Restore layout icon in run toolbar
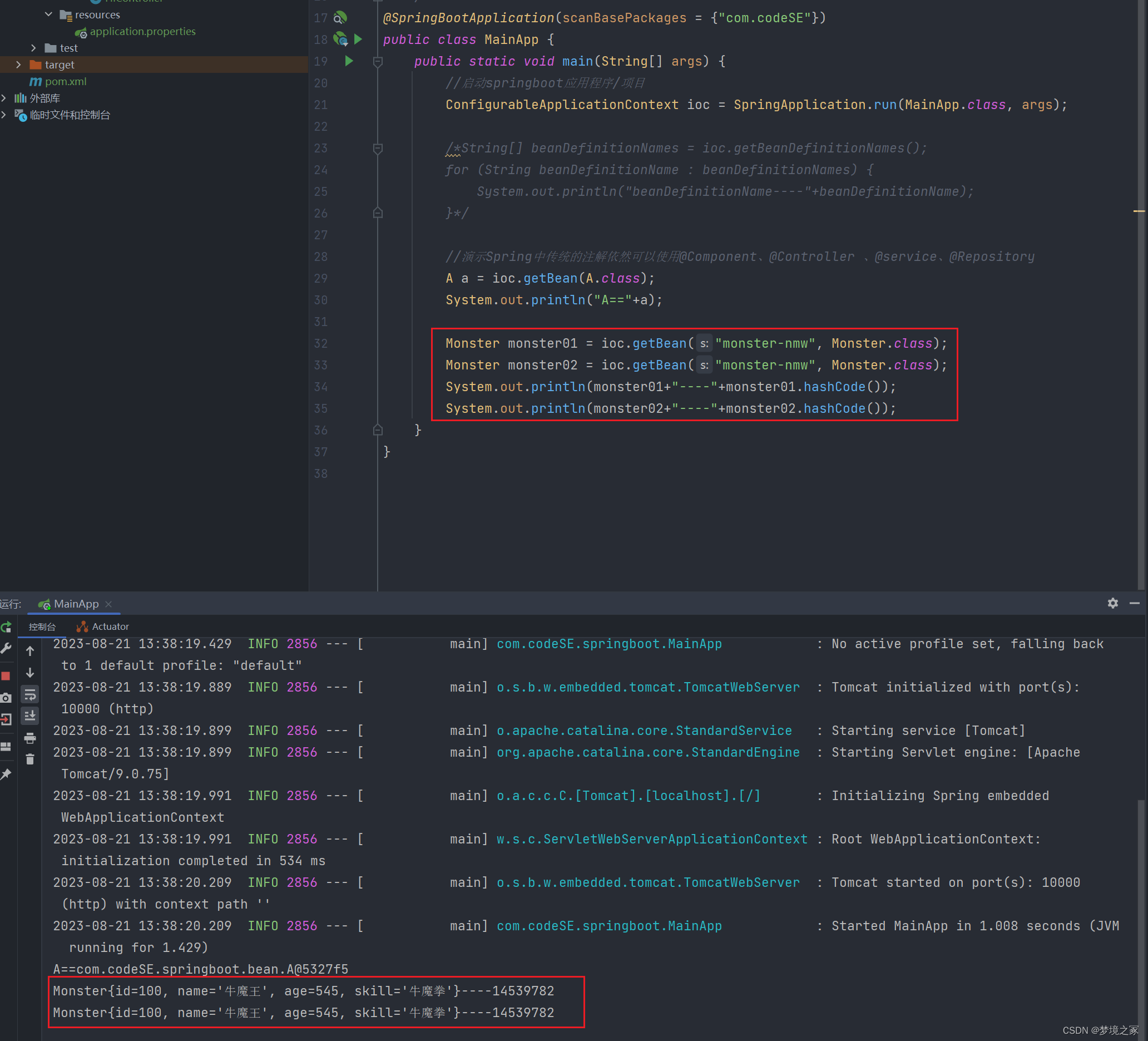The image size is (1148, 1041). tap(6, 747)
